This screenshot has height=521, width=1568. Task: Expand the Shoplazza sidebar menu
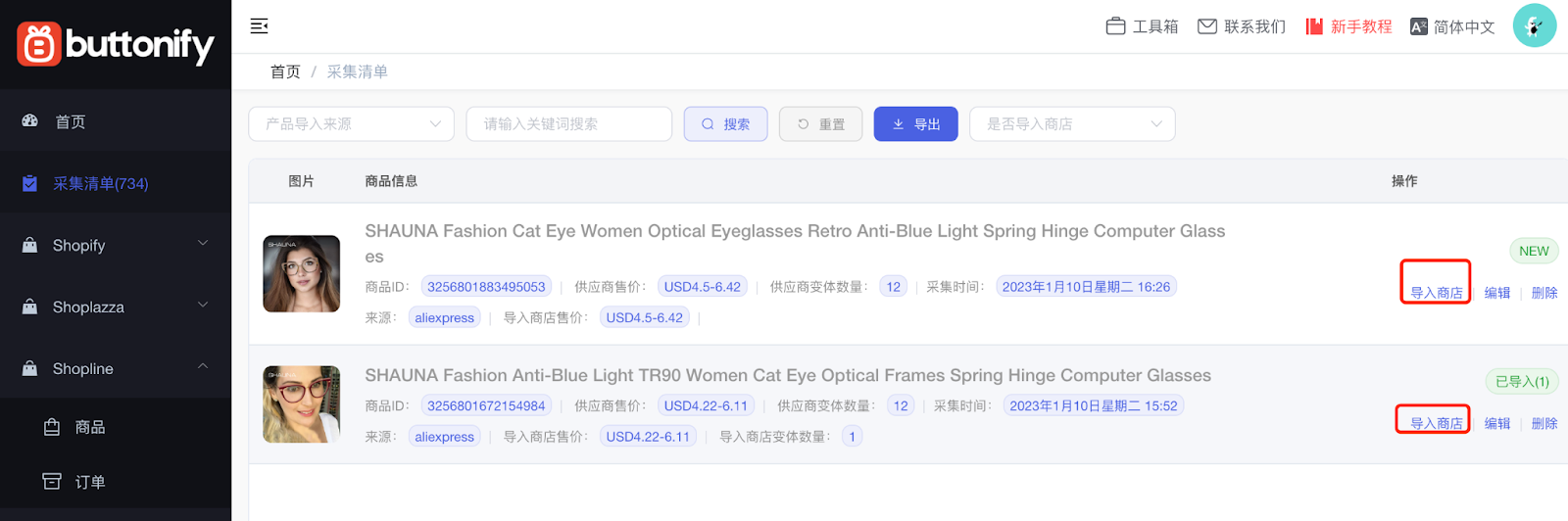203,306
